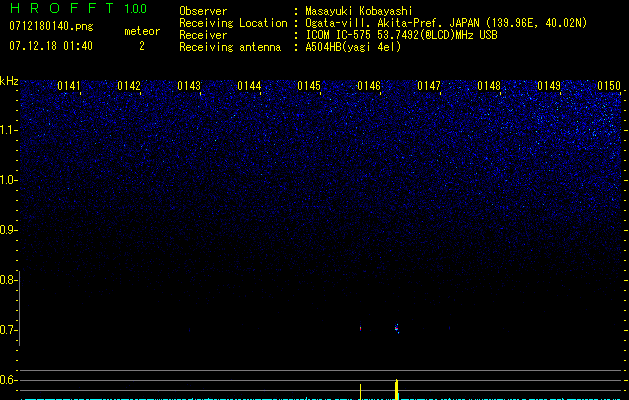
Task: Click the second meteor echo after 0146
Action: coord(397,329)
